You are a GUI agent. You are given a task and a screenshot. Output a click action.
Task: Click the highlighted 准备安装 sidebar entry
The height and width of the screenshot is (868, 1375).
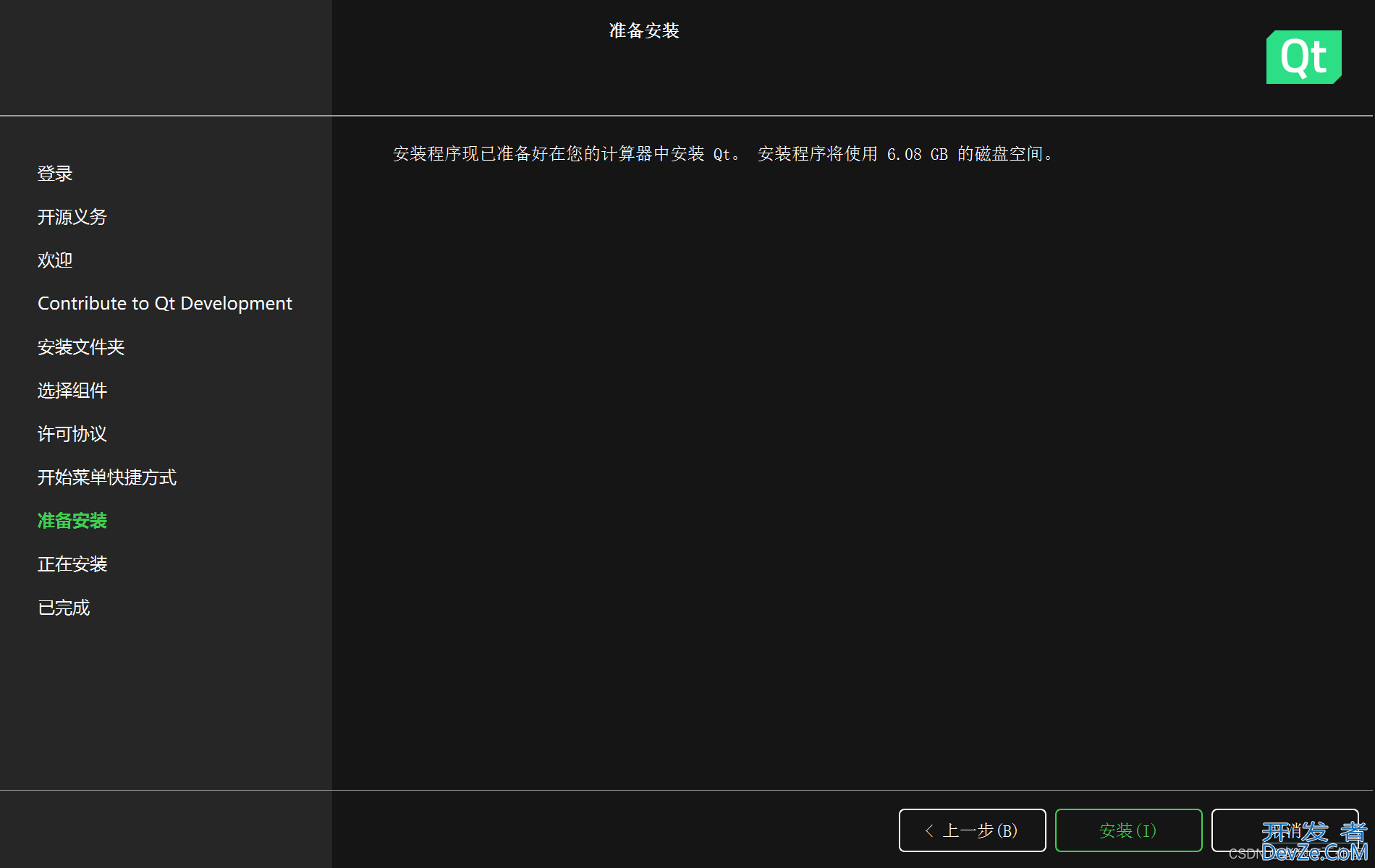(x=72, y=521)
